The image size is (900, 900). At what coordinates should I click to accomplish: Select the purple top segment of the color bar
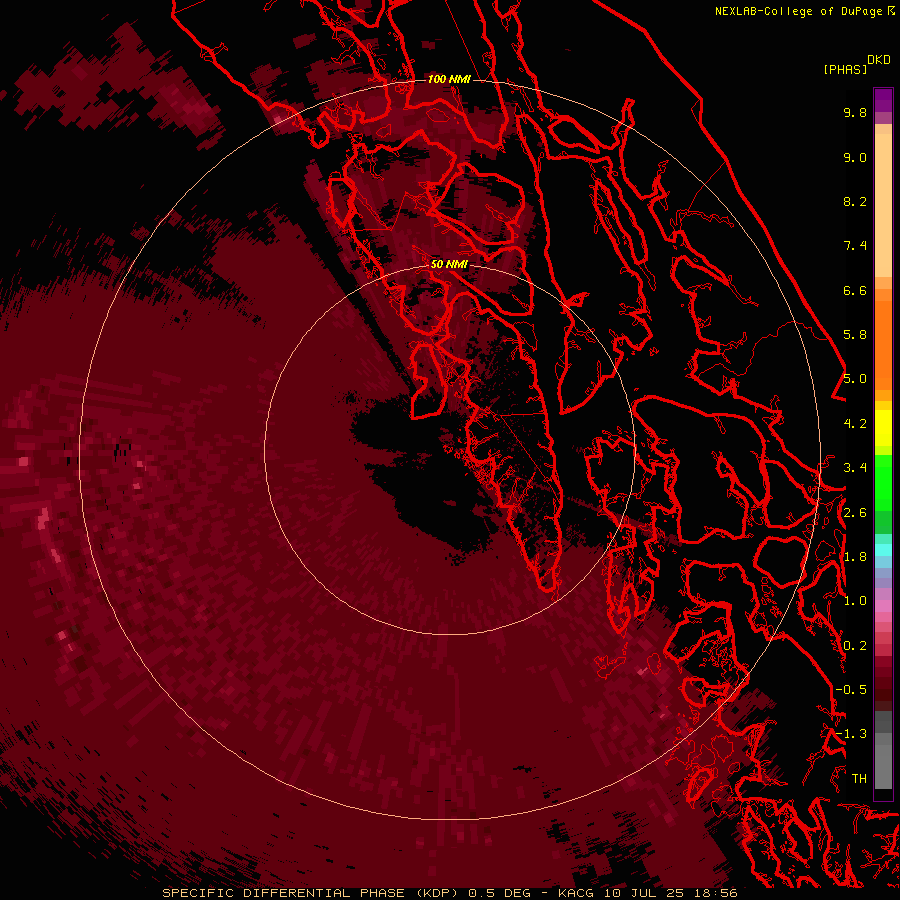(883, 100)
